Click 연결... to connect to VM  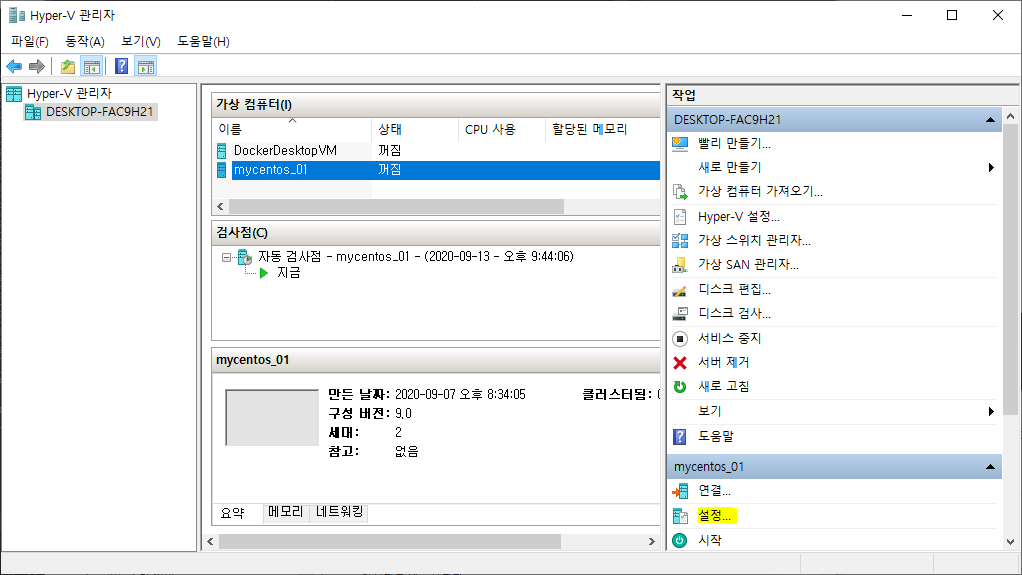[x=714, y=491]
